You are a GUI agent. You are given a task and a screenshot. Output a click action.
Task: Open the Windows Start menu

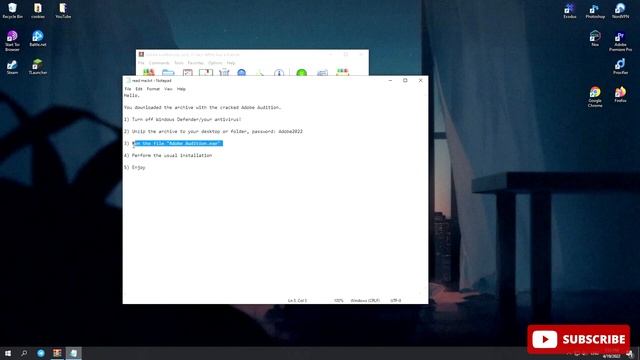8,353
